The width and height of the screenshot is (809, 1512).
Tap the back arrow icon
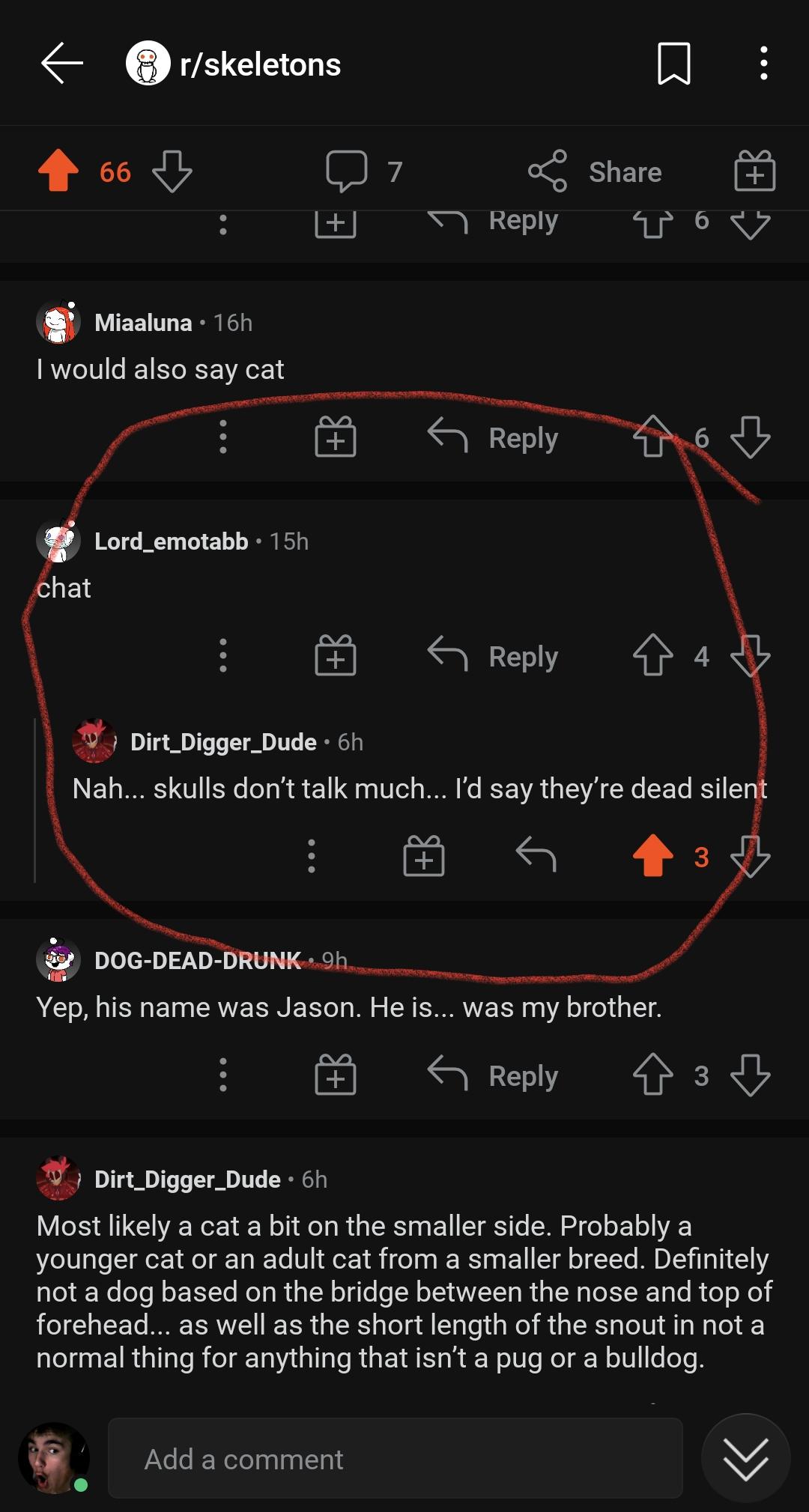pos(62,64)
